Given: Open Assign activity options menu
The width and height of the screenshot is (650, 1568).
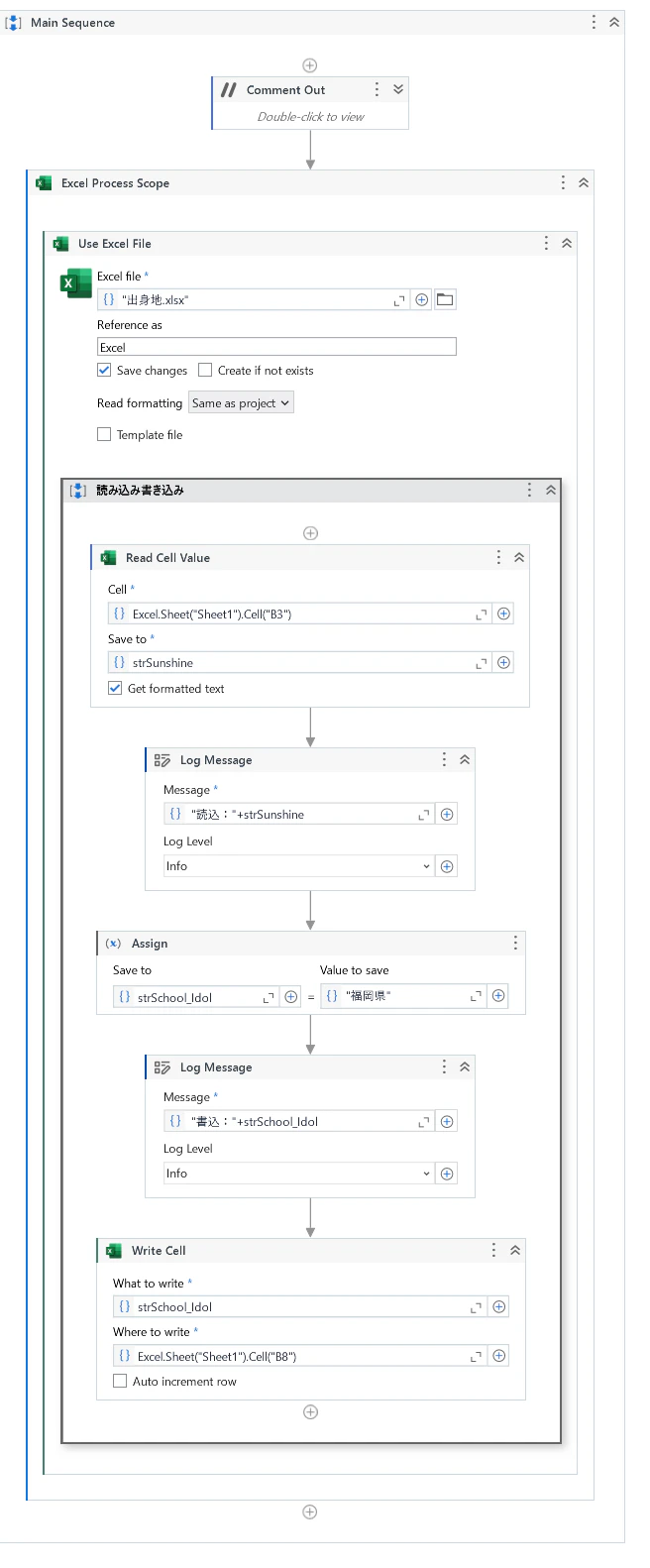Looking at the screenshot, I should click(x=515, y=943).
